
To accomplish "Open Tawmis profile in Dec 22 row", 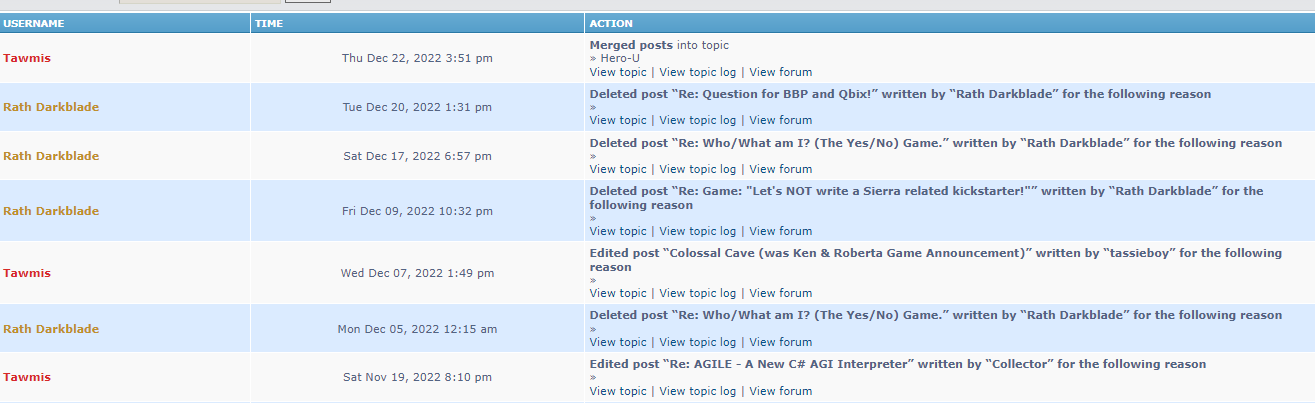I will click(27, 58).
